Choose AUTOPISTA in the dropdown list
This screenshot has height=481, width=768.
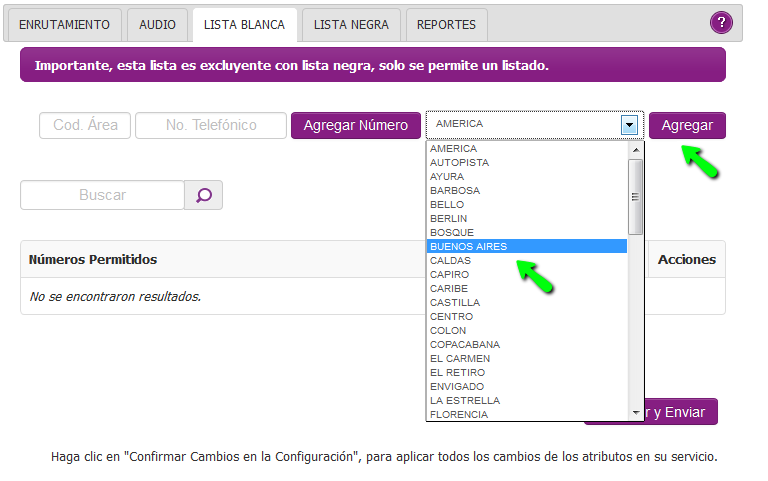pyautogui.click(x=527, y=163)
